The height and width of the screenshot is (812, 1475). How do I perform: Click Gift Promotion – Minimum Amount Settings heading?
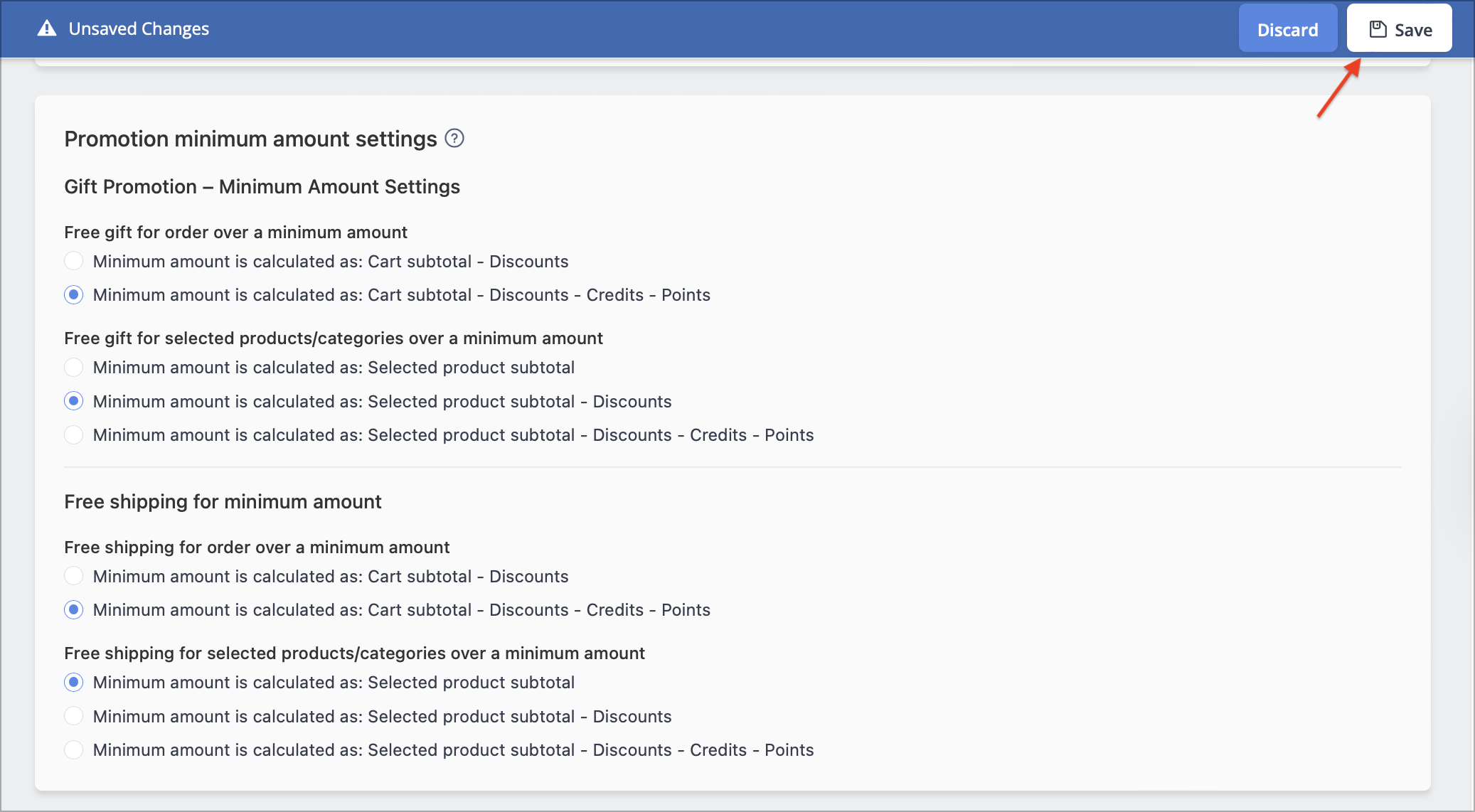click(x=262, y=186)
